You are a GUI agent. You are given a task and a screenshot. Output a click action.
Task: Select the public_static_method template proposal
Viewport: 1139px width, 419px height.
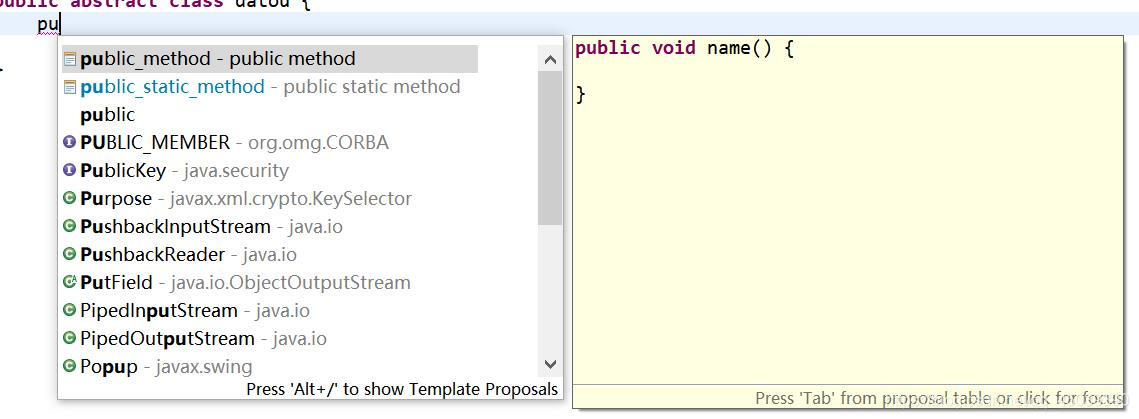click(269, 87)
